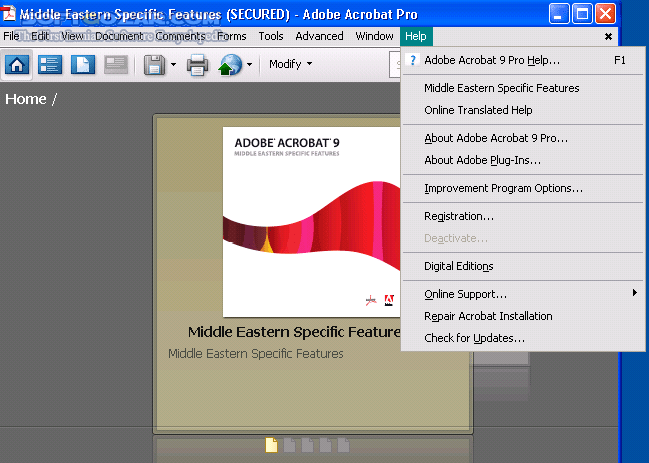Screen dimensions: 649x463
Task: Open the Modify dropdown menu
Action: point(291,64)
